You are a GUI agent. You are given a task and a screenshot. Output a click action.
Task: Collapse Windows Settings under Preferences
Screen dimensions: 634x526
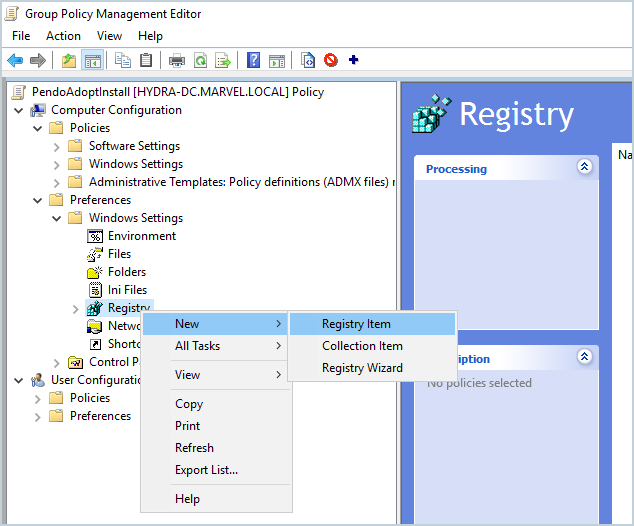[x=57, y=219]
